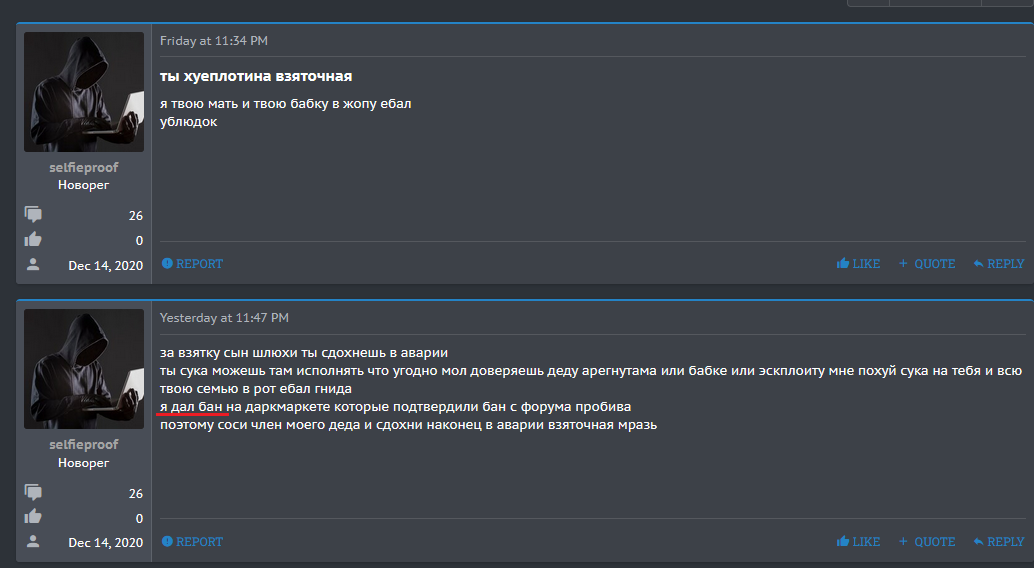The image size is (1034, 568).
Task: Click the Report icon on Friday's post
Action: pyautogui.click(x=167, y=264)
